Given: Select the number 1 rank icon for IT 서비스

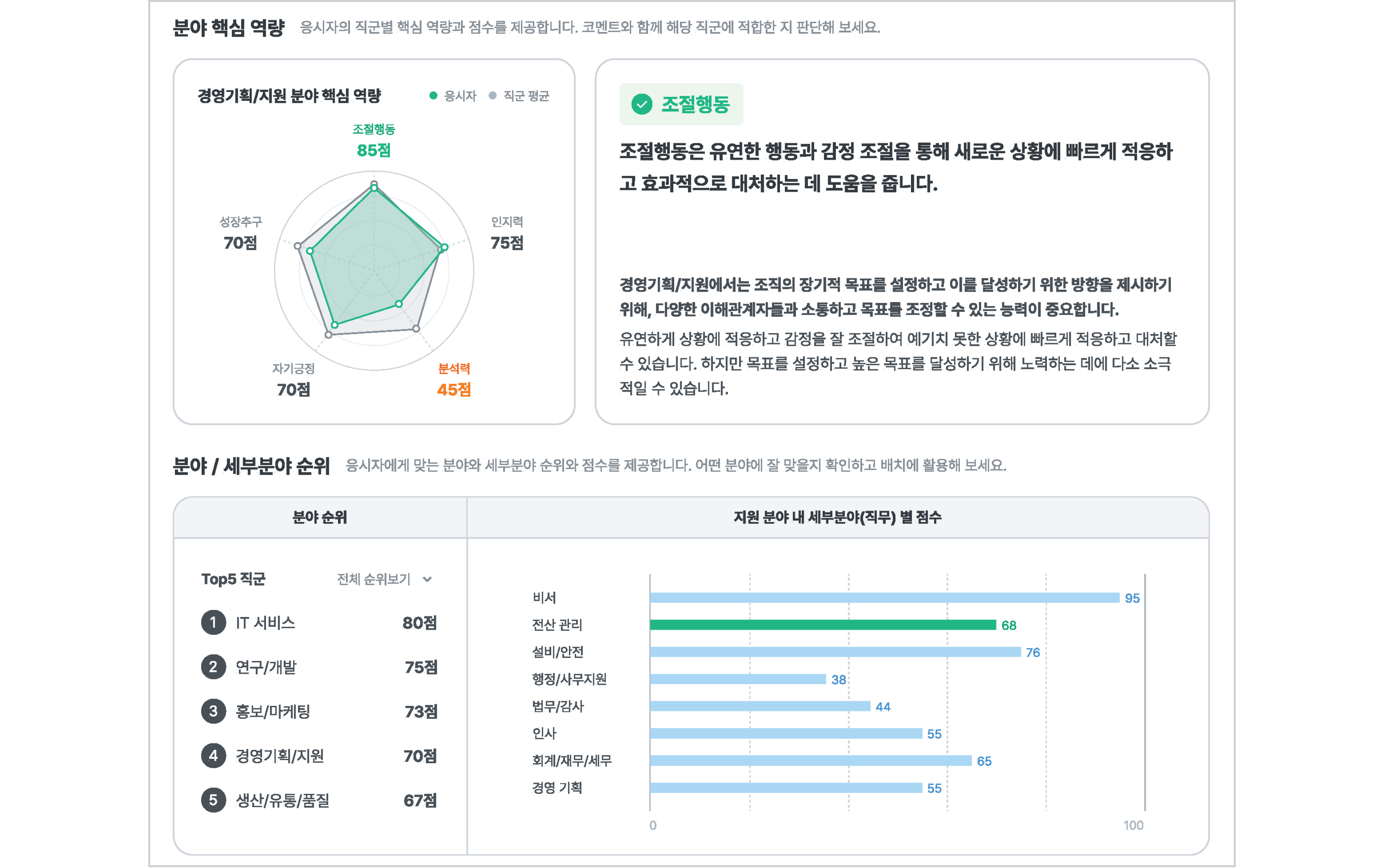Looking at the screenshot, I should pos(214,621).
